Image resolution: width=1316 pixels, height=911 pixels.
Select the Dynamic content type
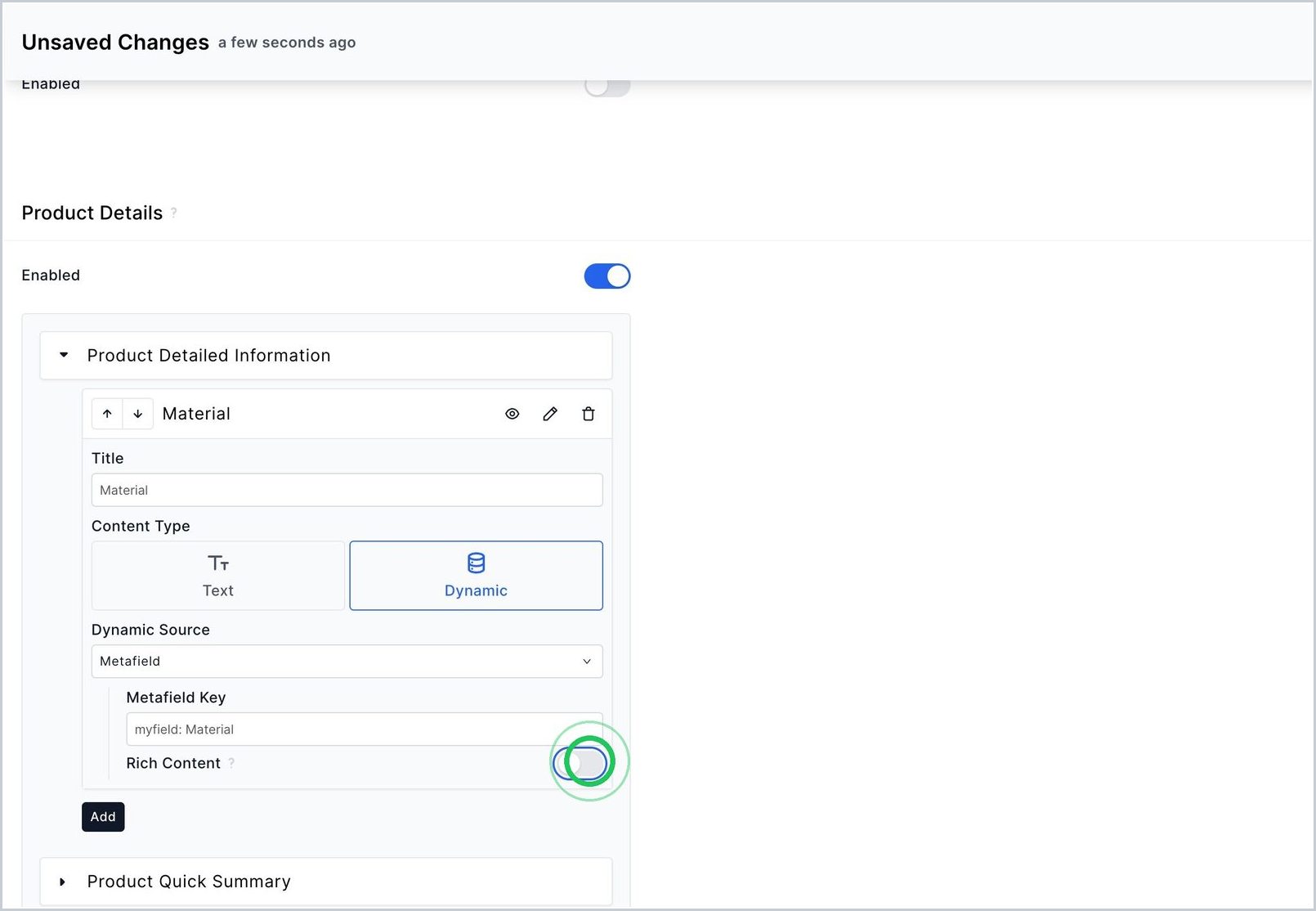[477, 576]
